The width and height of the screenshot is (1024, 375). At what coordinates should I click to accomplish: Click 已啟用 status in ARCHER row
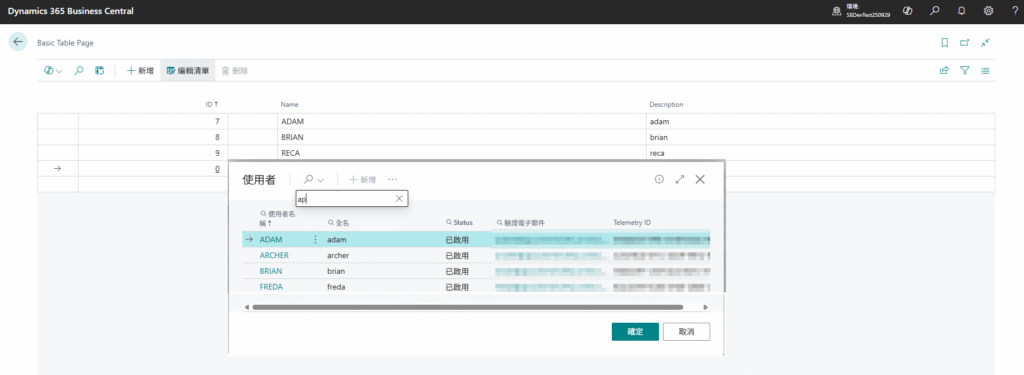coord(456,255)
